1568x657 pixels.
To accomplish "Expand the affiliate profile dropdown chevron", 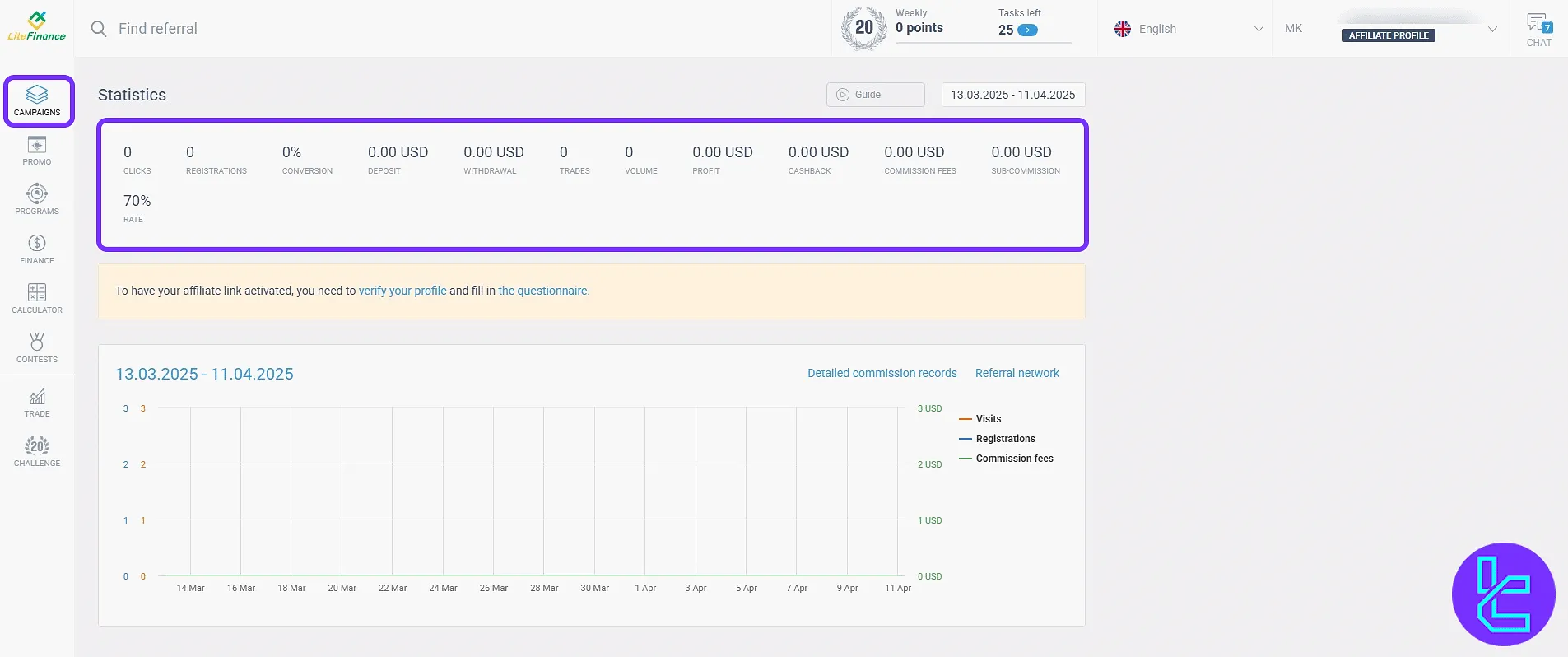I will pyautogui.click(x=1492, y=30).
